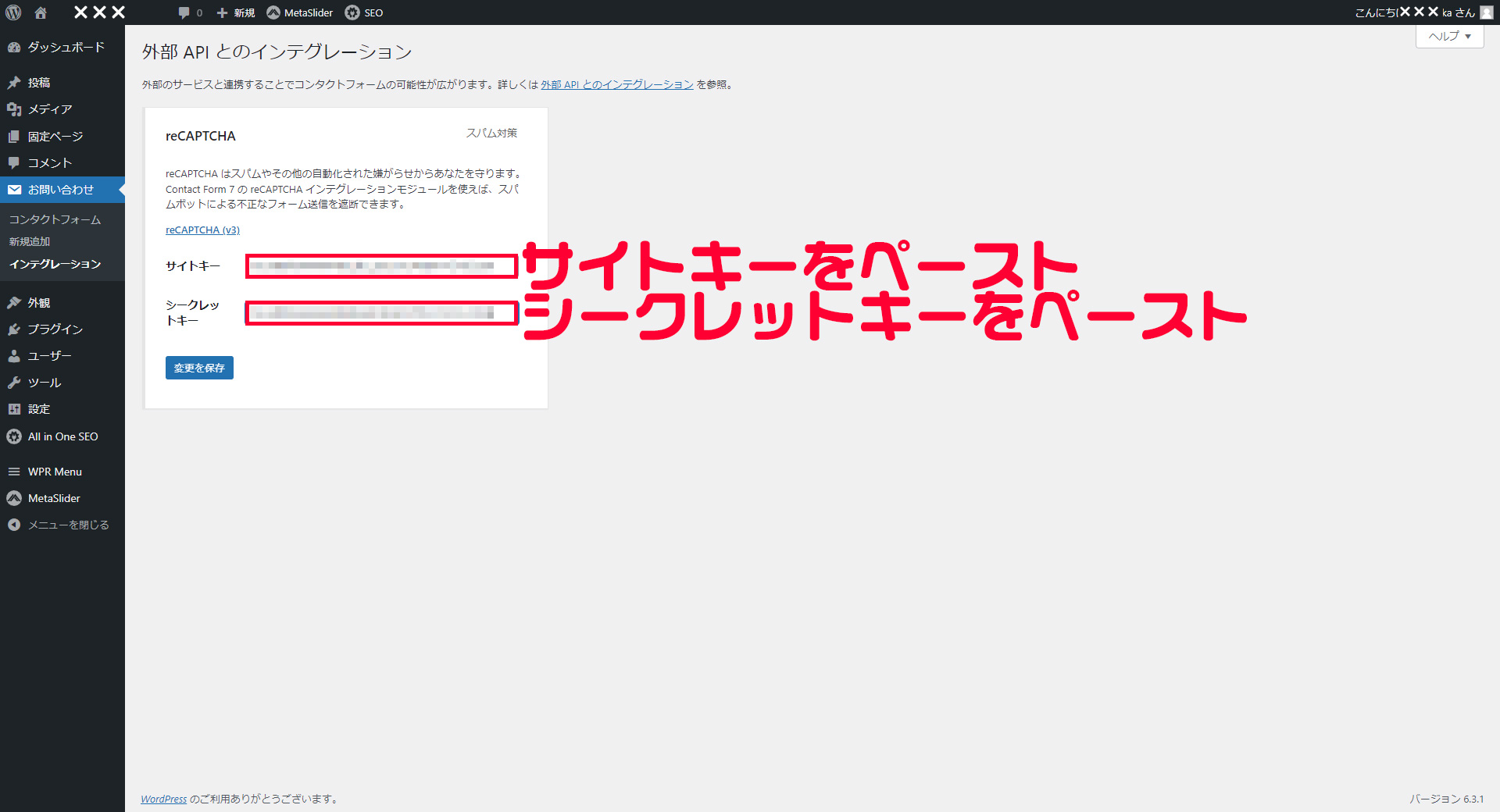Select インテグレーション submenu item
This screenshot has width=1500, height=812.
(x=55, y=265)
